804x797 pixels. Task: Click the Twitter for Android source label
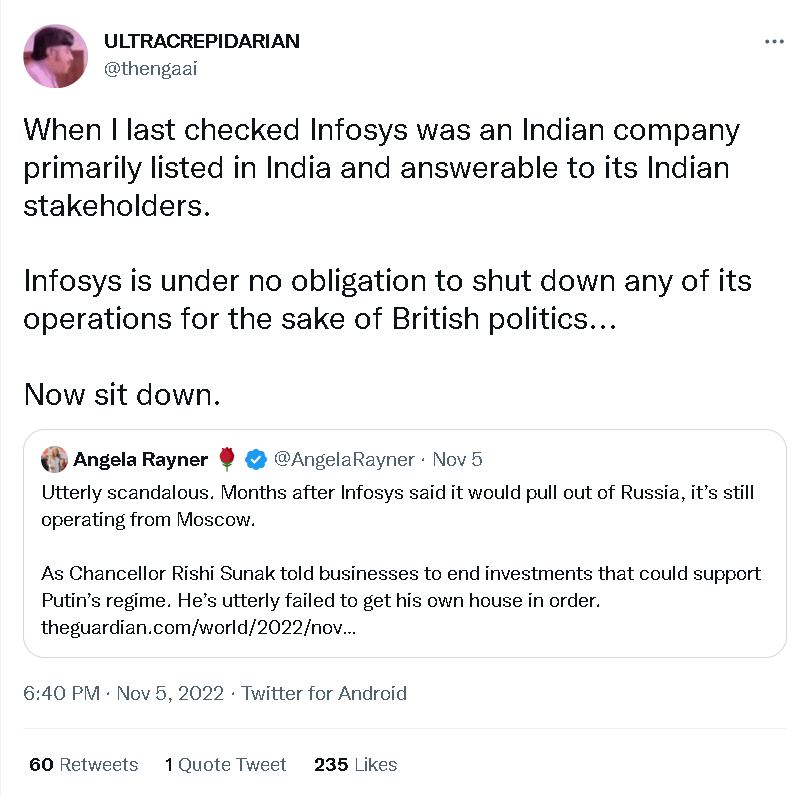[x=324, y=693]
